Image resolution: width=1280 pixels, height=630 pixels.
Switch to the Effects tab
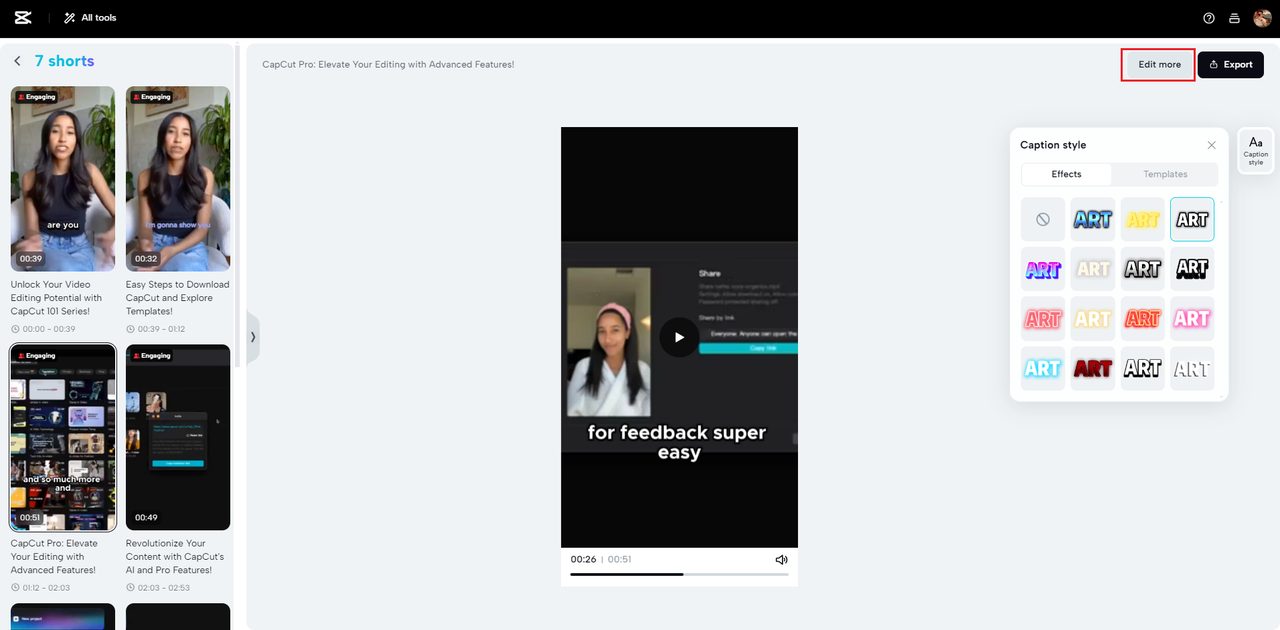coord(1066,174)
